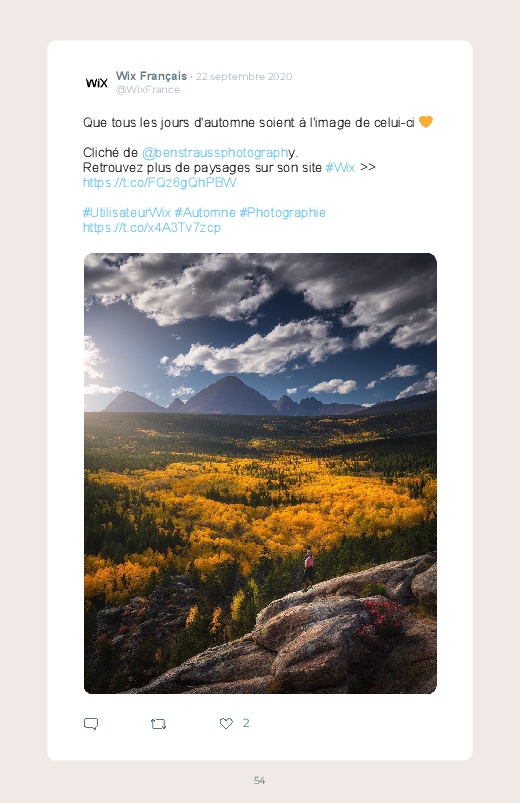This screenshot has height=803, width=520.
Task: Click the 22 septembre 2020 date
Action: coord(244,76)
